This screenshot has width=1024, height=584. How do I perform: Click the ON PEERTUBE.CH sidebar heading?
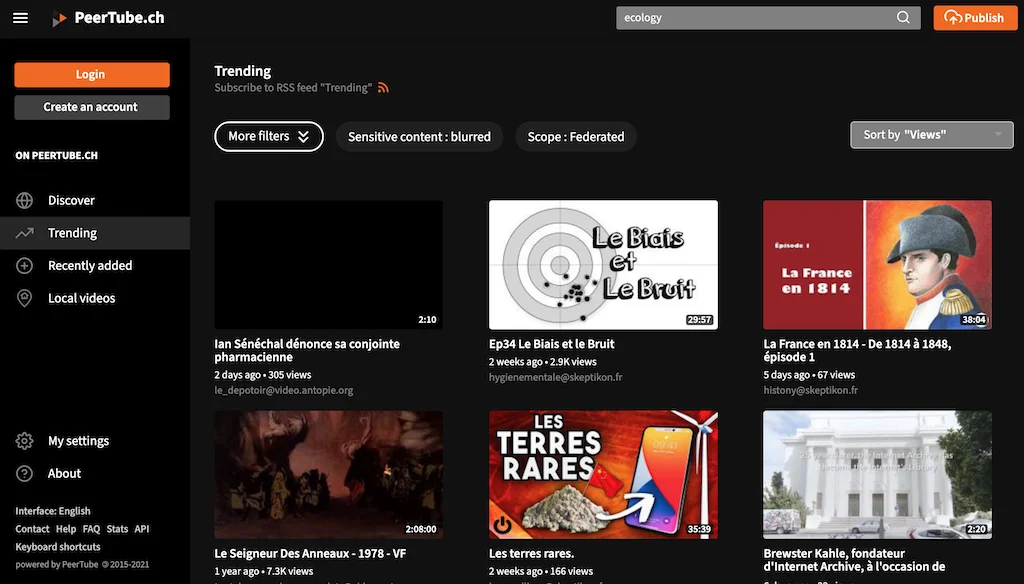tap(57, 155)
